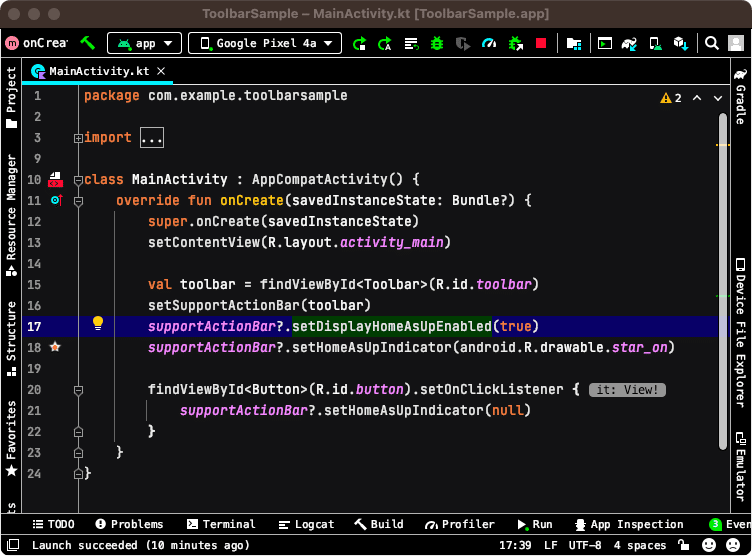Click the folded import ellipsis placeholder

152,138
